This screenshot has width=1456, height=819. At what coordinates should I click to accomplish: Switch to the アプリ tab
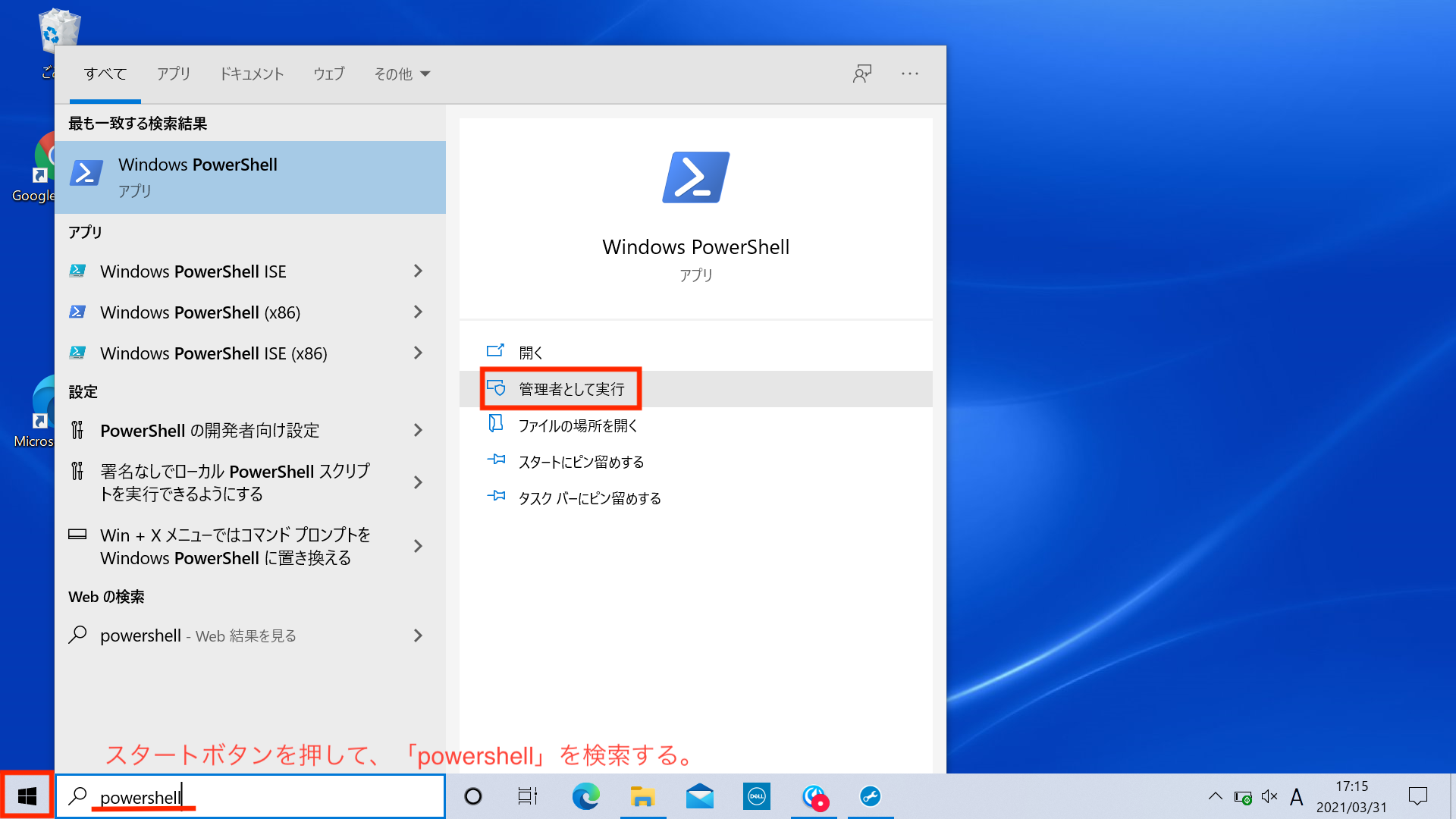(x=174, y=74)
